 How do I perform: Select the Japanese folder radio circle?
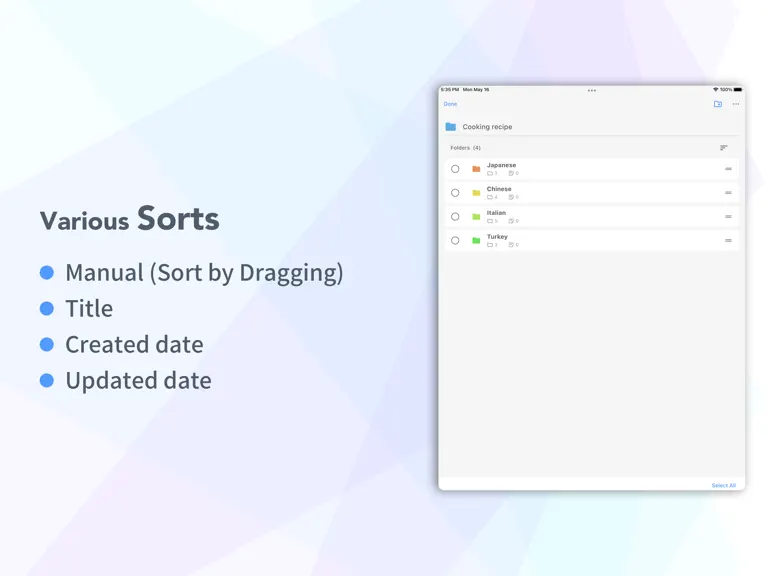click(x=455, y=169)
